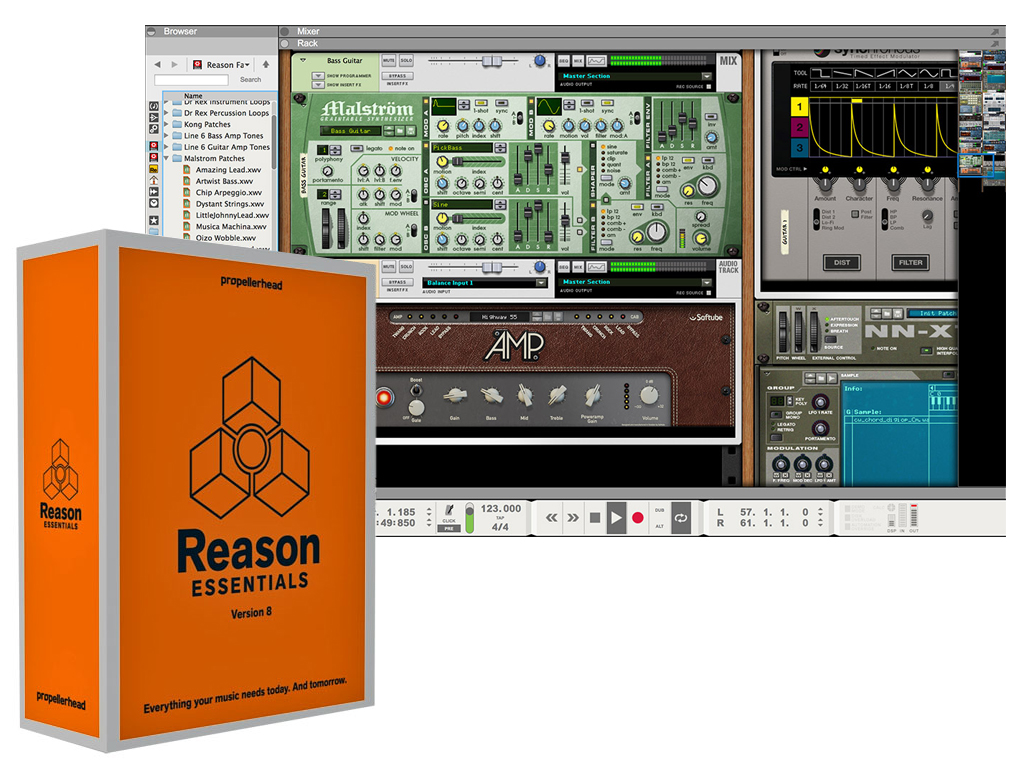This screenshot has height=768, width=1024.
Task: Click the Fast Forward double-arrow button
Action: pos(573,518)
